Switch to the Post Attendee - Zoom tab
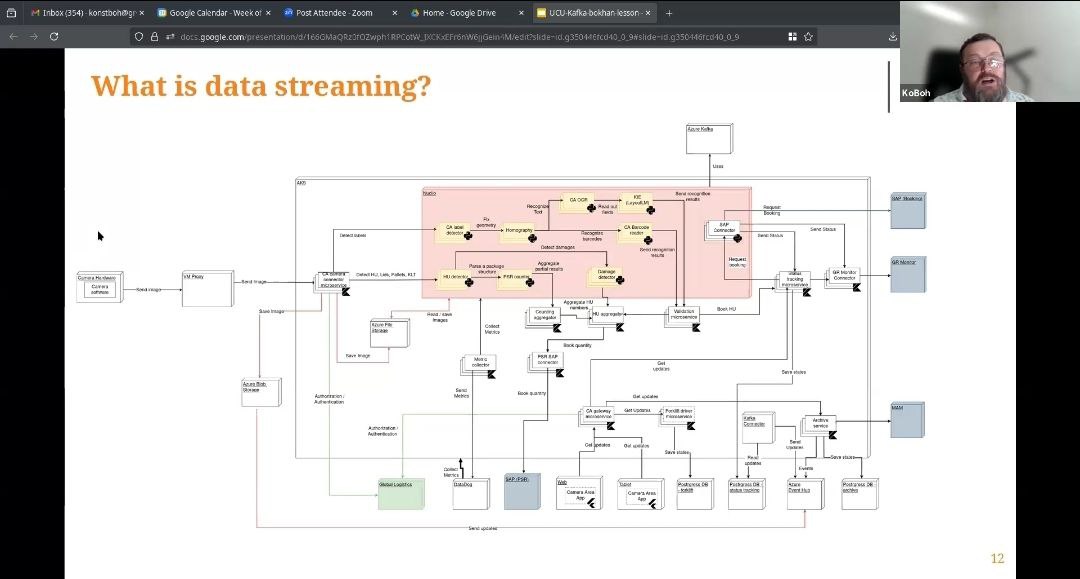1080x579 pixels. pos(340,12)
